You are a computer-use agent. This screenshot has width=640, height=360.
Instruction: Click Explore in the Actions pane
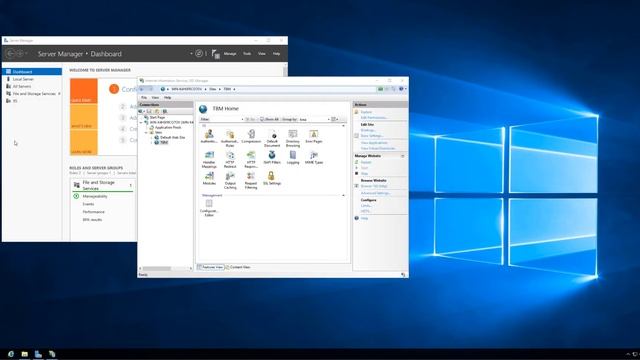click(x=366, y=112)
